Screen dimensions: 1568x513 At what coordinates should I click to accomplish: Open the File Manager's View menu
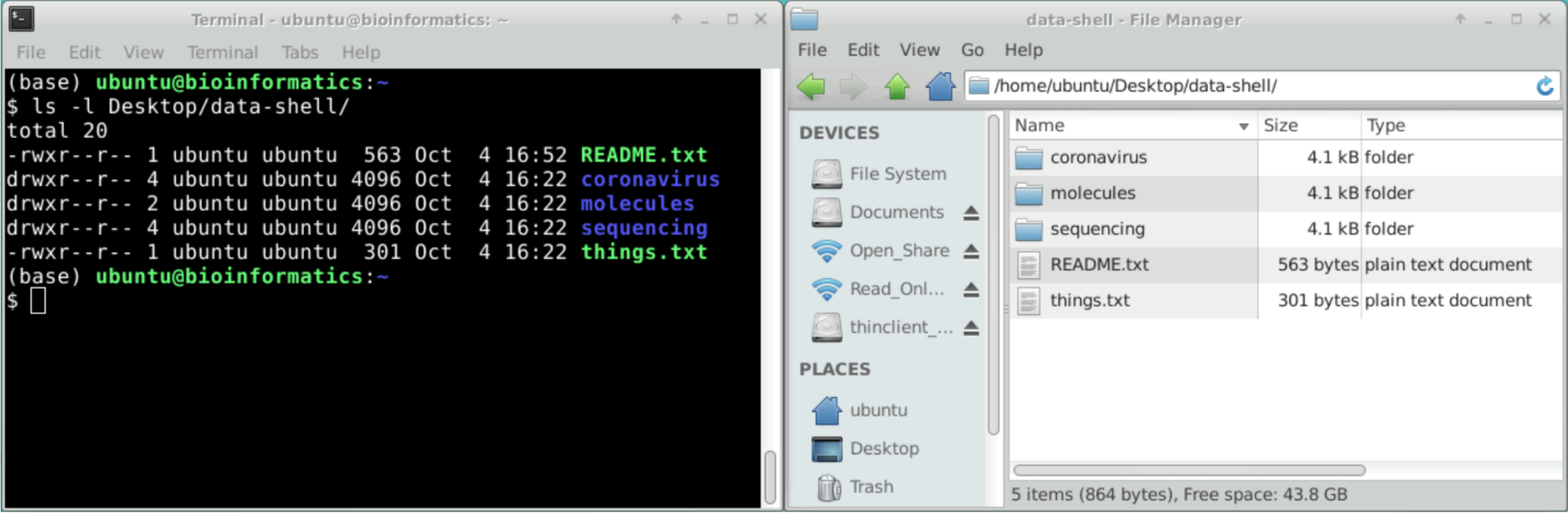pyautogui.click(x=920, y=50)
